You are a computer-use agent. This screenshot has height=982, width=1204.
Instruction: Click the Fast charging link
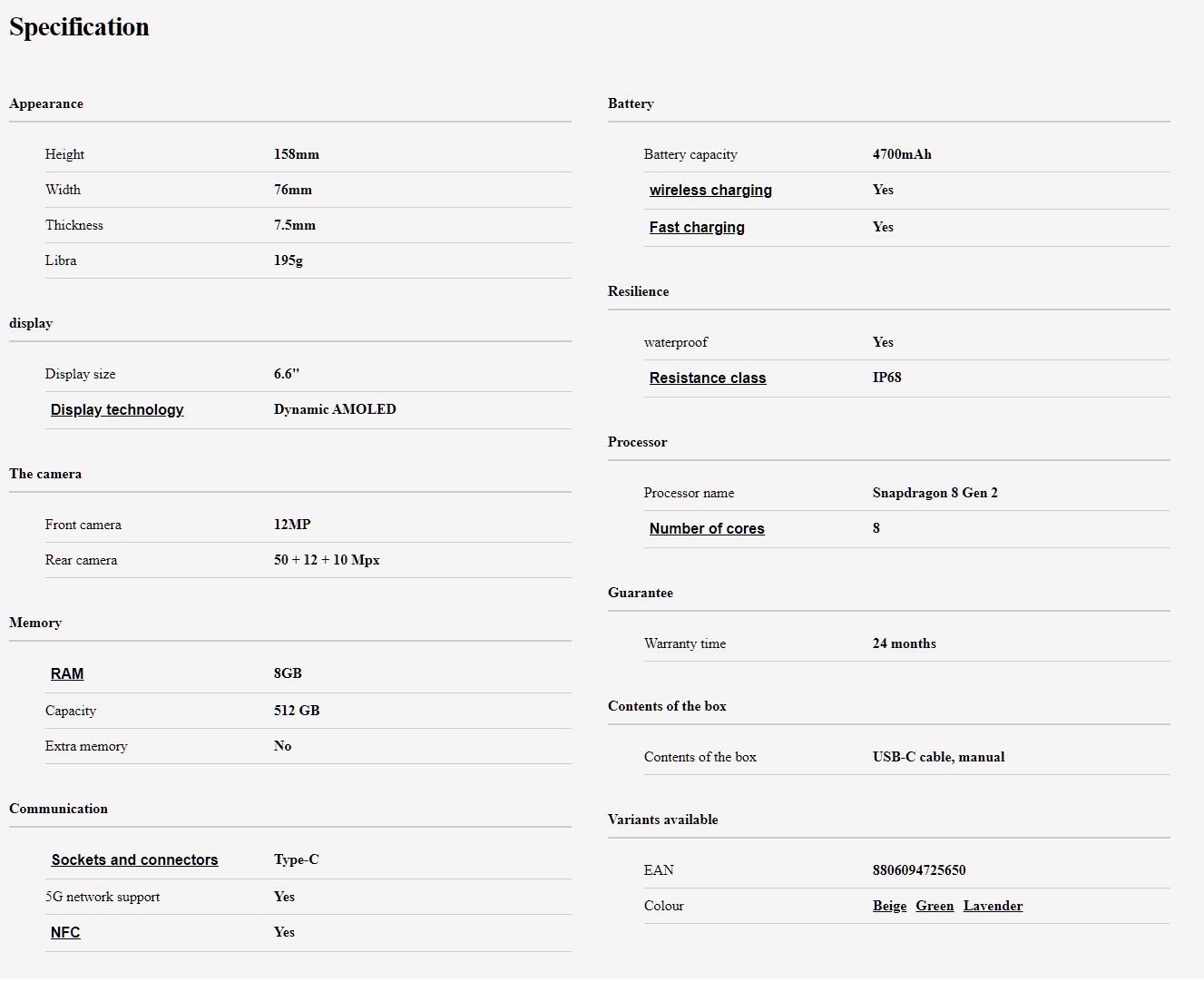point(697,228)
